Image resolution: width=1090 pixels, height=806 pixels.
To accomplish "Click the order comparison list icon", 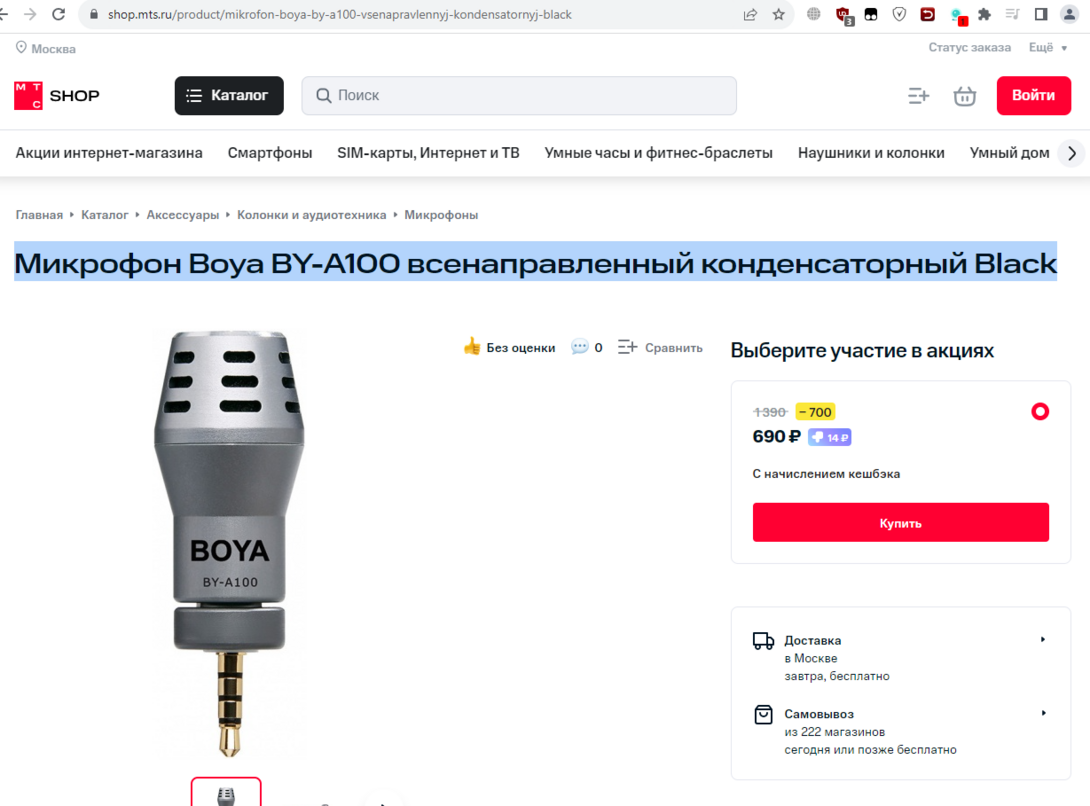I will [918, 95].
